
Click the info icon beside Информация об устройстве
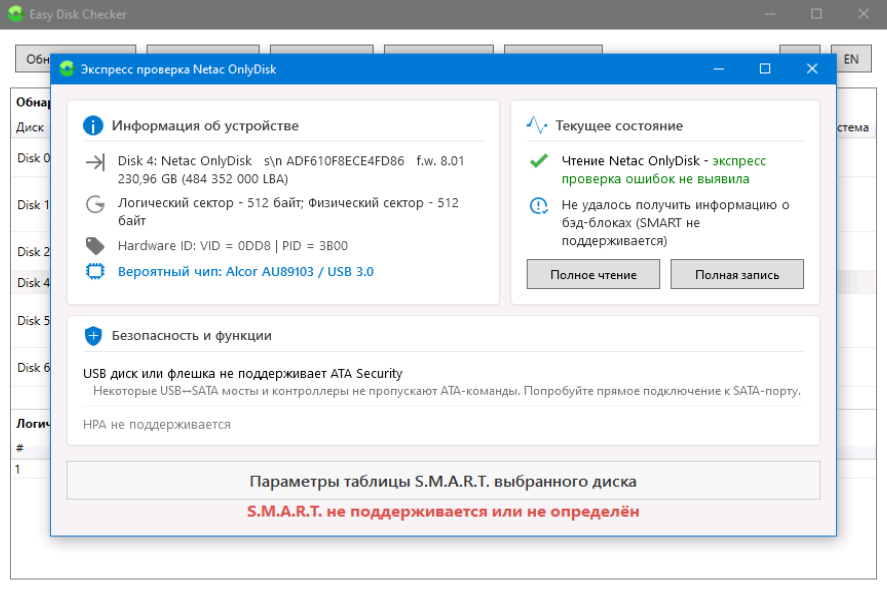(x=93, y=126)
